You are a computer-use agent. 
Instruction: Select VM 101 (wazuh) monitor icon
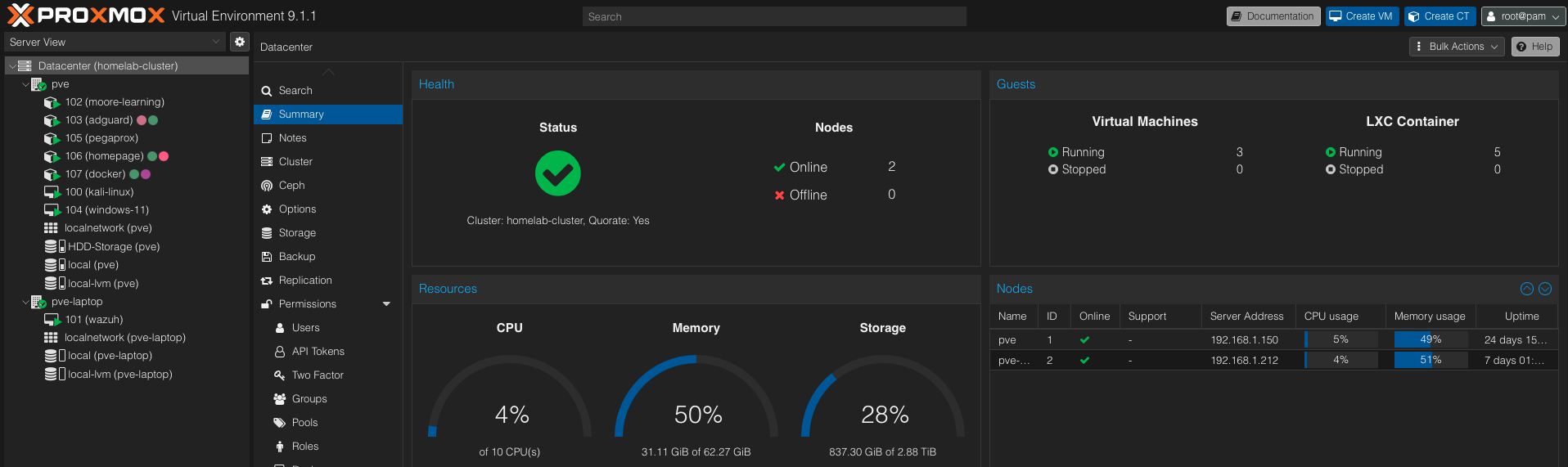click(52, 320)
